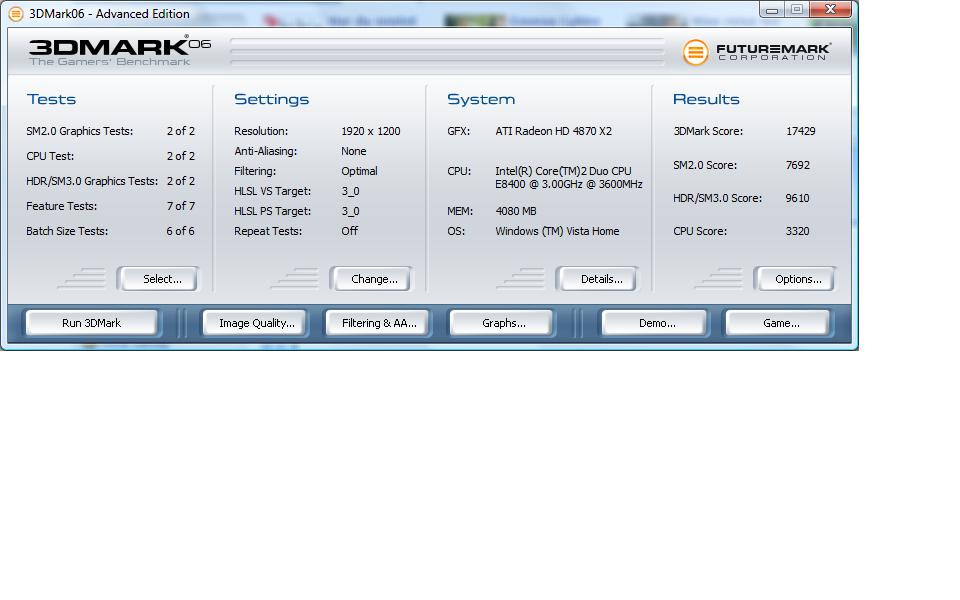
Task: Click the 3DMark06 logo in the header
Action: coord(120,51)
